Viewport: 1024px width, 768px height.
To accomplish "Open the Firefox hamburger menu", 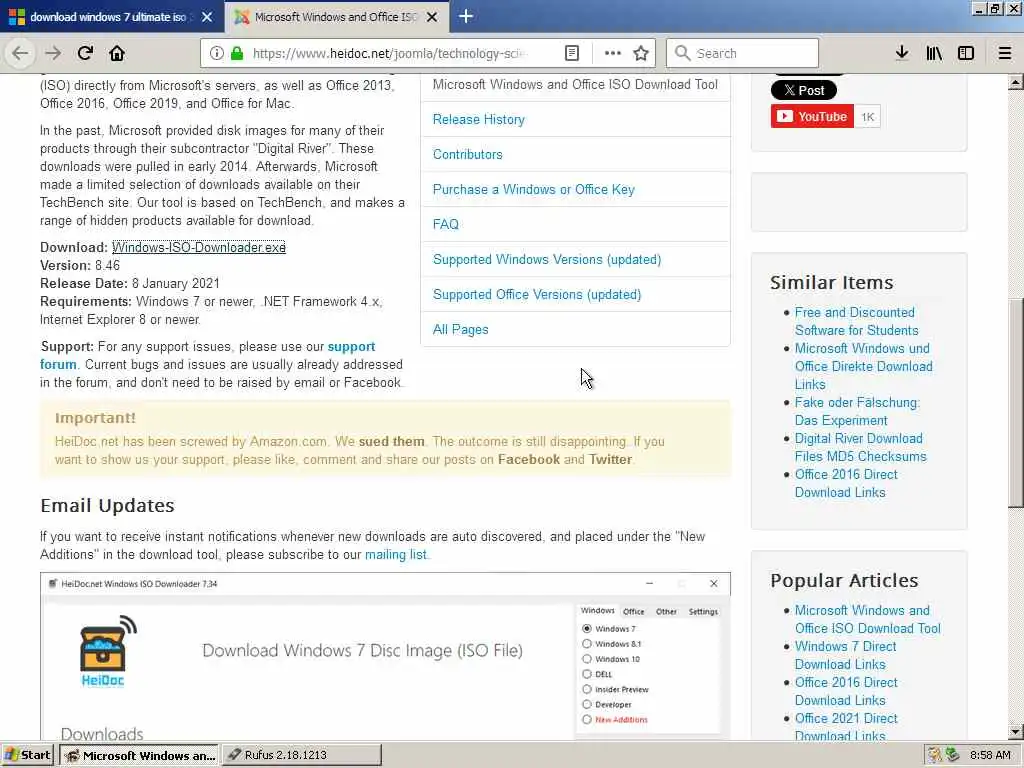I will pos(1005,53).
